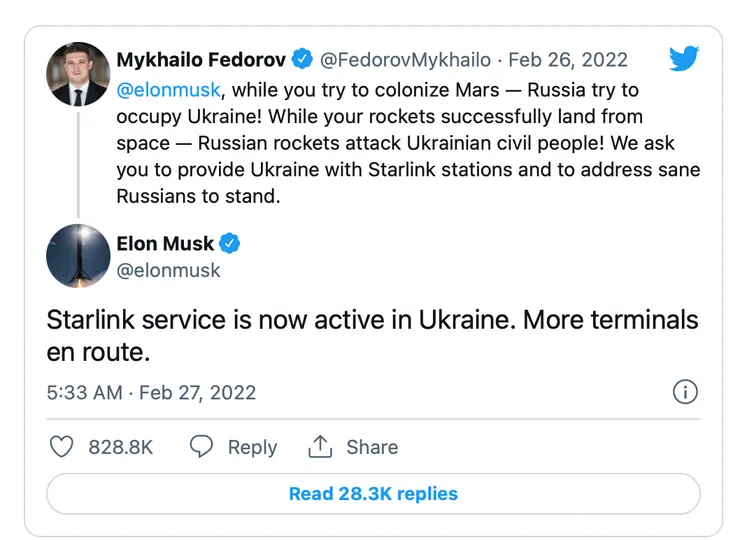This screenshot has width=740, height=540.
Task: Open the @FedorovMykhailo handle
Action: pos(405,60)
